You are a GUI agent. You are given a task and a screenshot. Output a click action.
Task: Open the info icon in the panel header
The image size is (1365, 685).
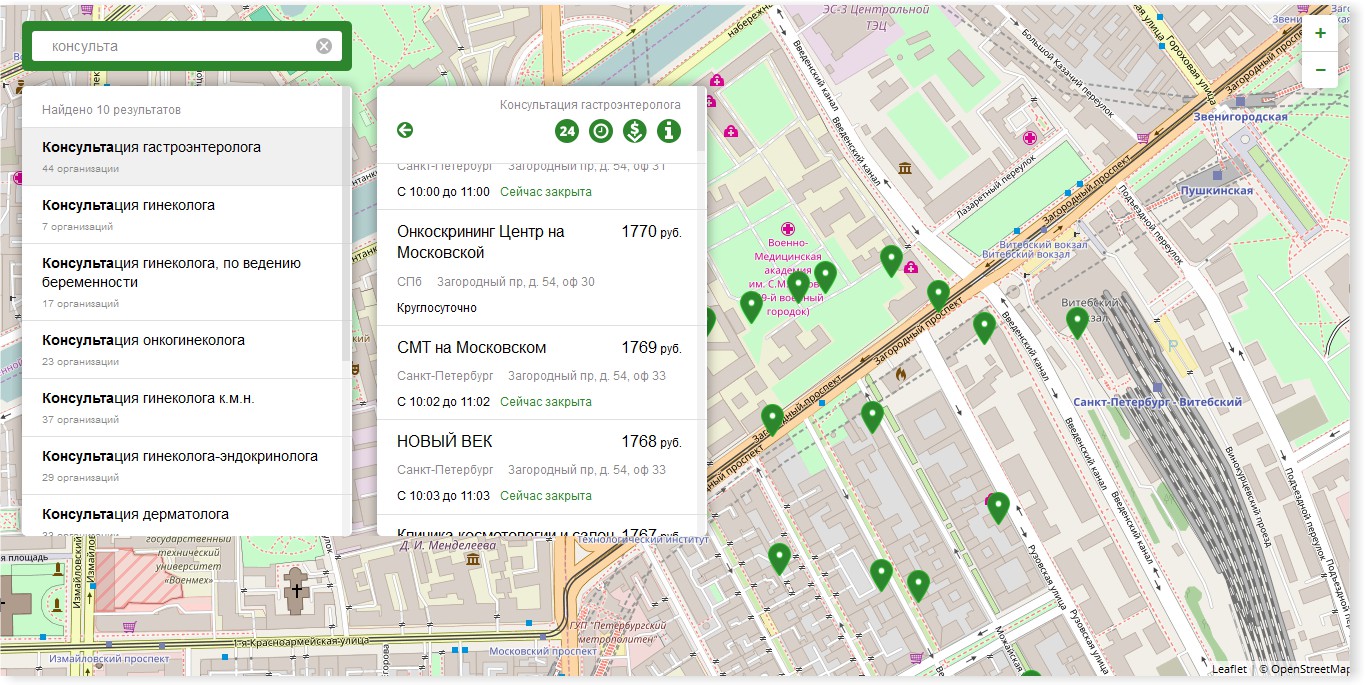click(x=669, y=131)
